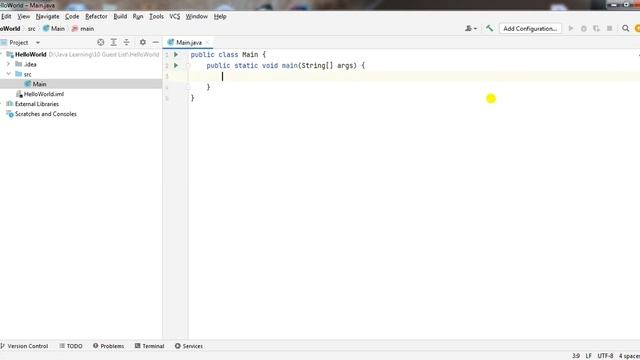This screenshot has width=640, height=360.
Task: Click UTF-8 encoding in status bar
Action: coord(605,356)
